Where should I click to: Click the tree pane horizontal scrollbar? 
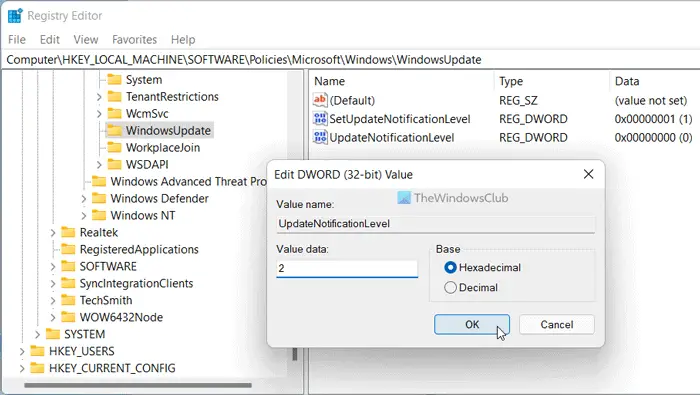tap(138, 385)
